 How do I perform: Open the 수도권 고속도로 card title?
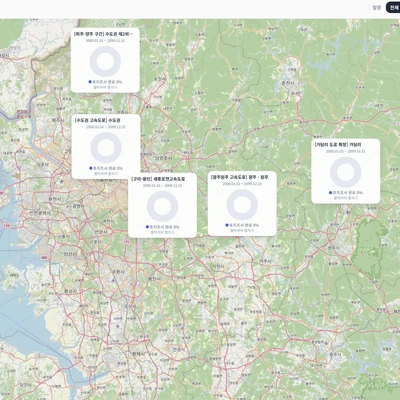pos(97,120)
